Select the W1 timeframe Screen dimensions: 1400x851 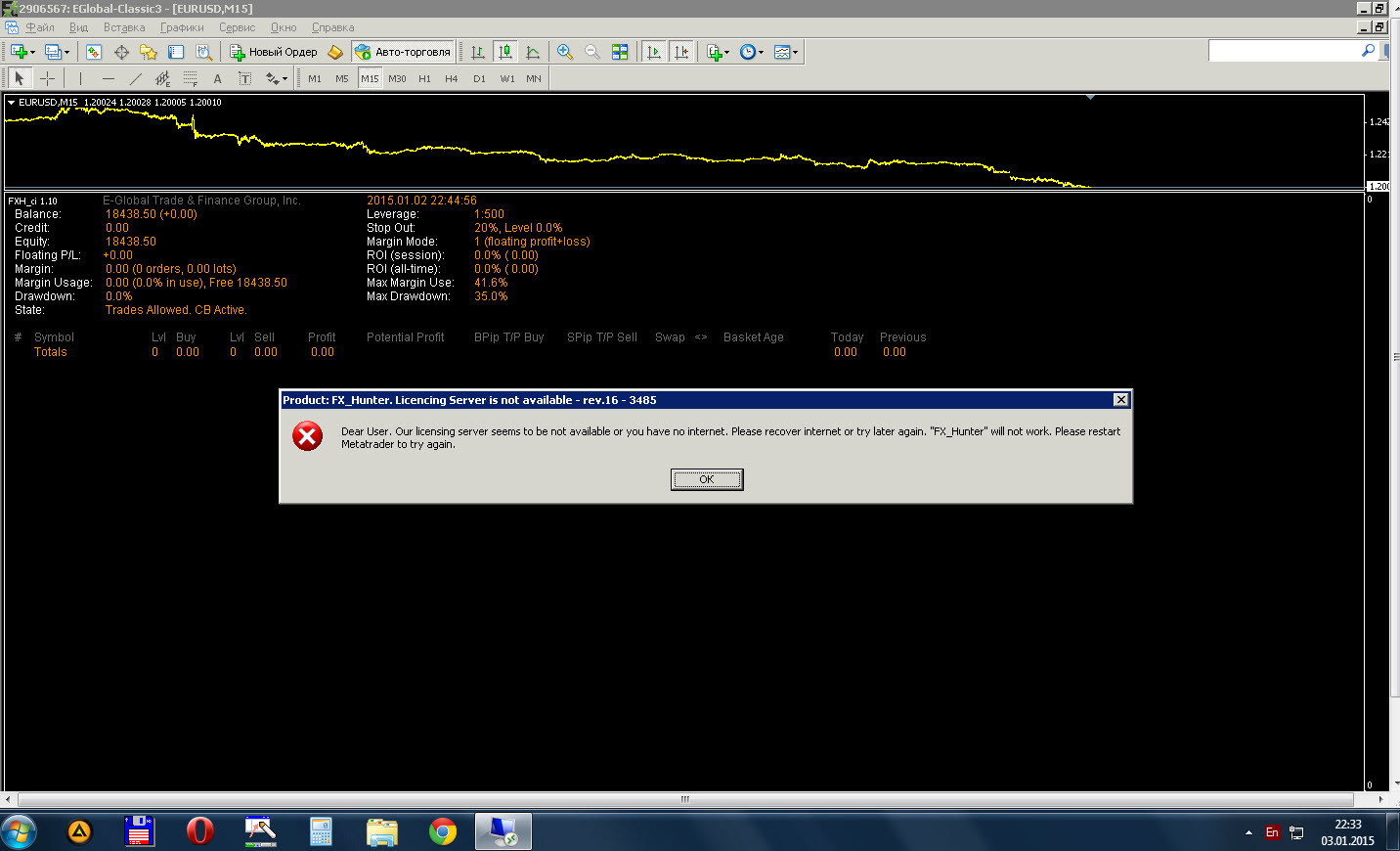coord(507,78)
